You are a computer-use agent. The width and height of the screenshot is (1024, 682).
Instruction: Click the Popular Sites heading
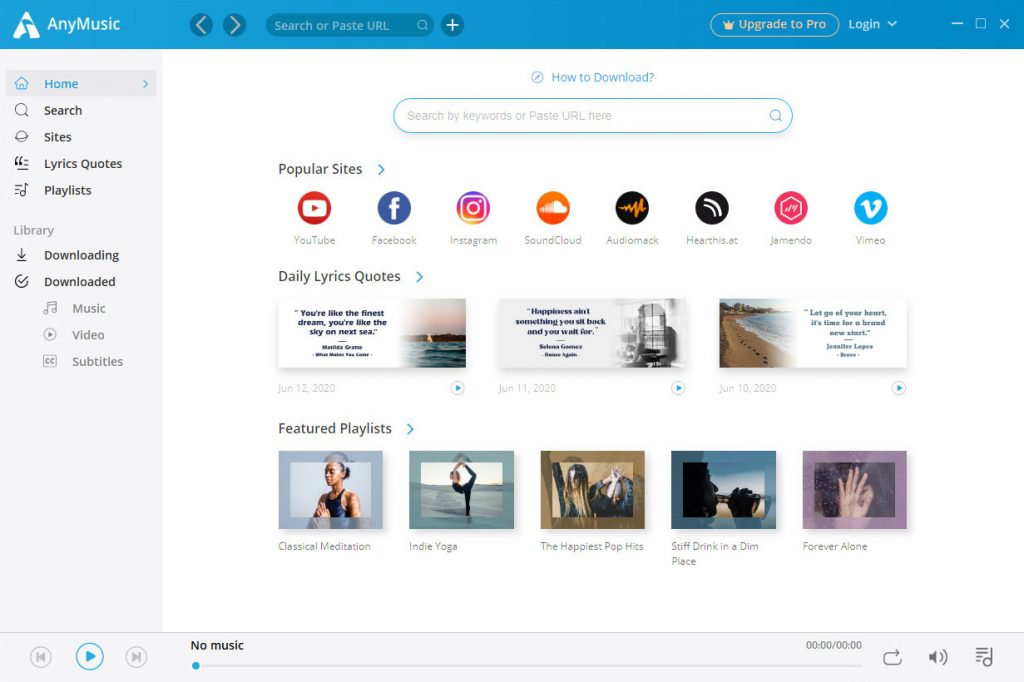point(320,169)
